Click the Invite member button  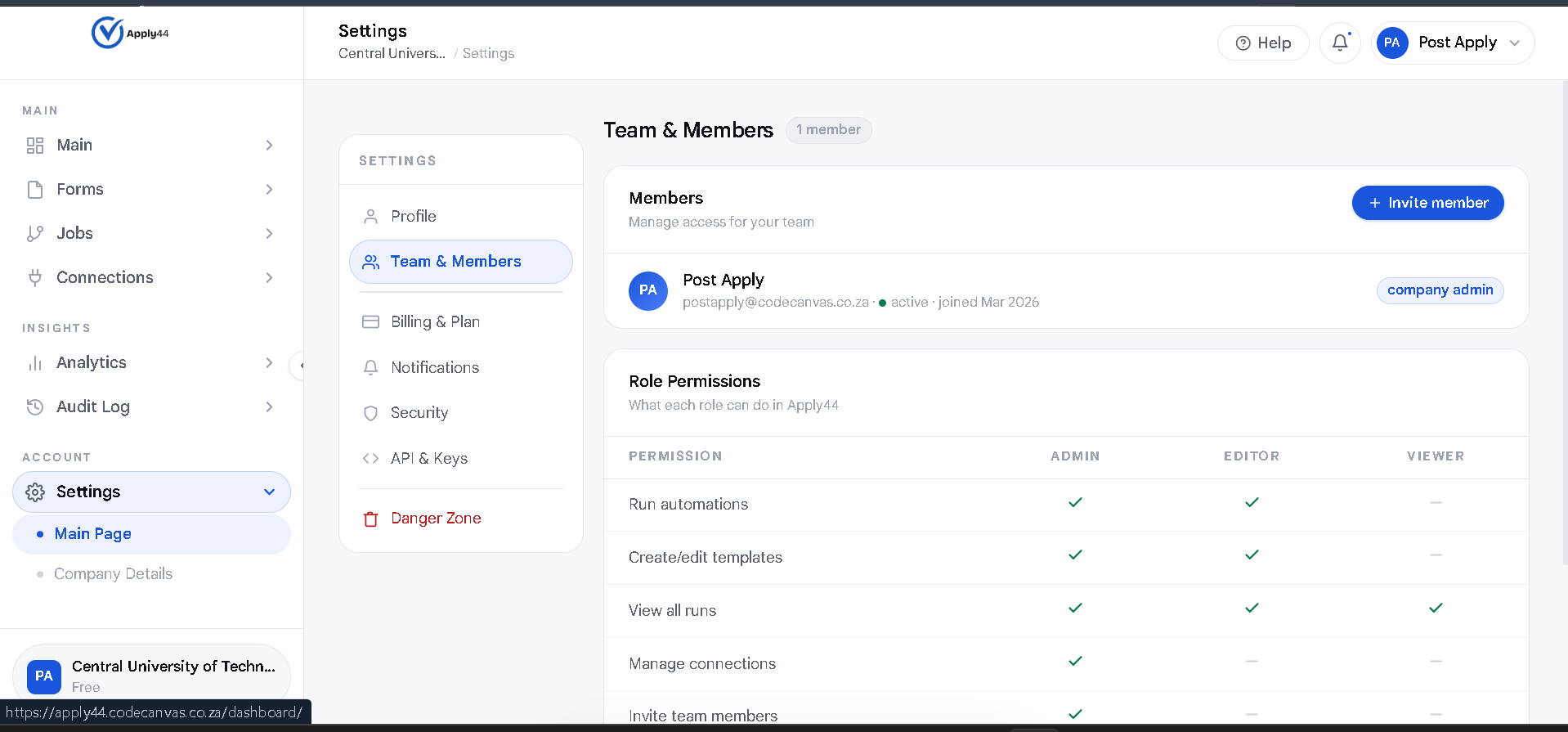point(1427,203)
